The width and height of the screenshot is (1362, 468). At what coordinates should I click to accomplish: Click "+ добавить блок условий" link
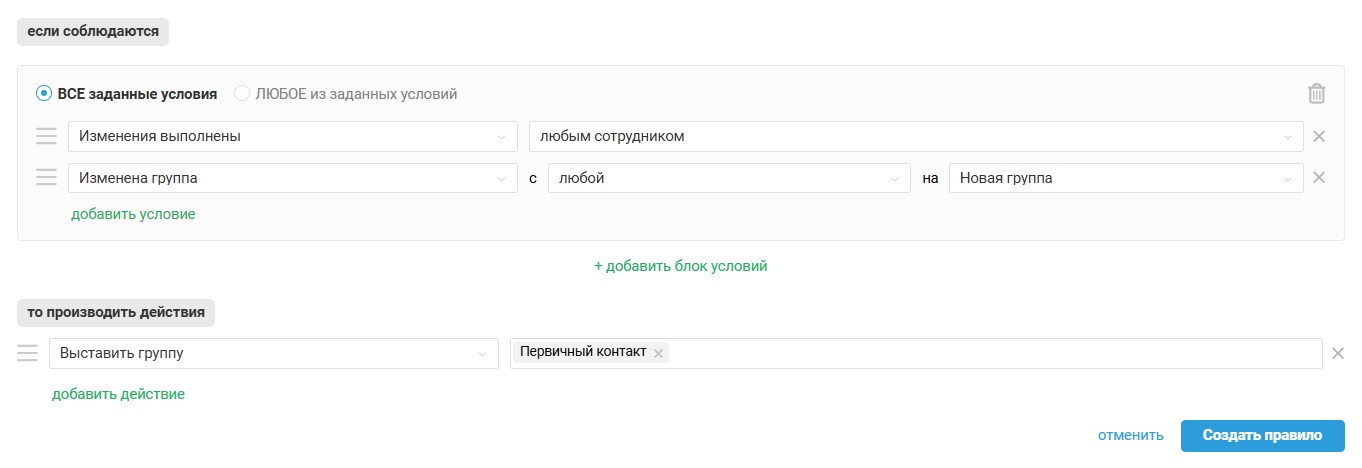pyautogui.click(x=681, y=266)
